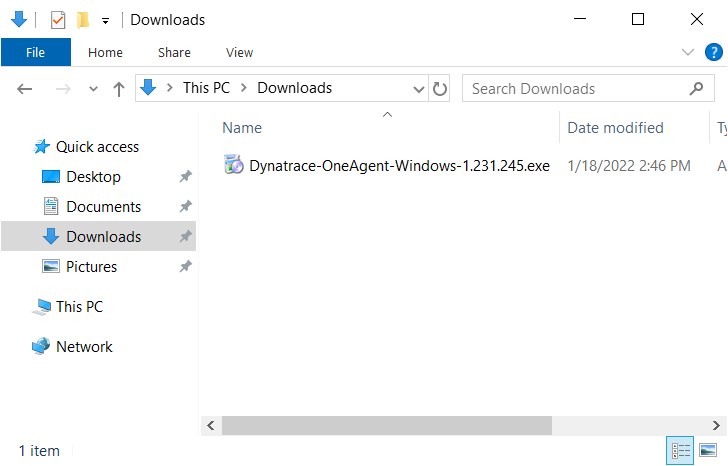The width and height of the screenshot is (728, 466).
Task: Open Desktop in the navigation pane
Action: point(93,176)
